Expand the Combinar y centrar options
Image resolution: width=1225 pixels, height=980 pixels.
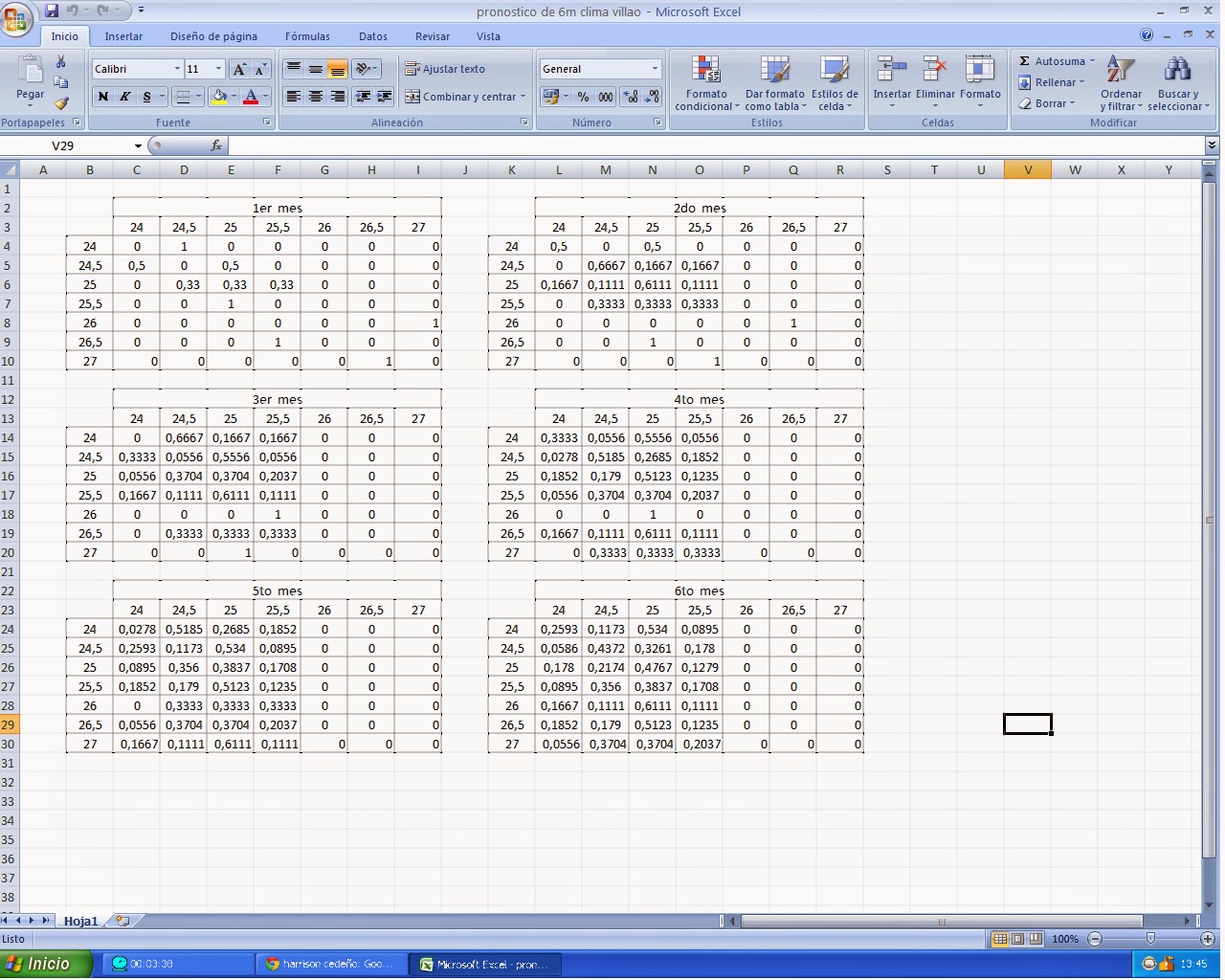pos(523,97)
